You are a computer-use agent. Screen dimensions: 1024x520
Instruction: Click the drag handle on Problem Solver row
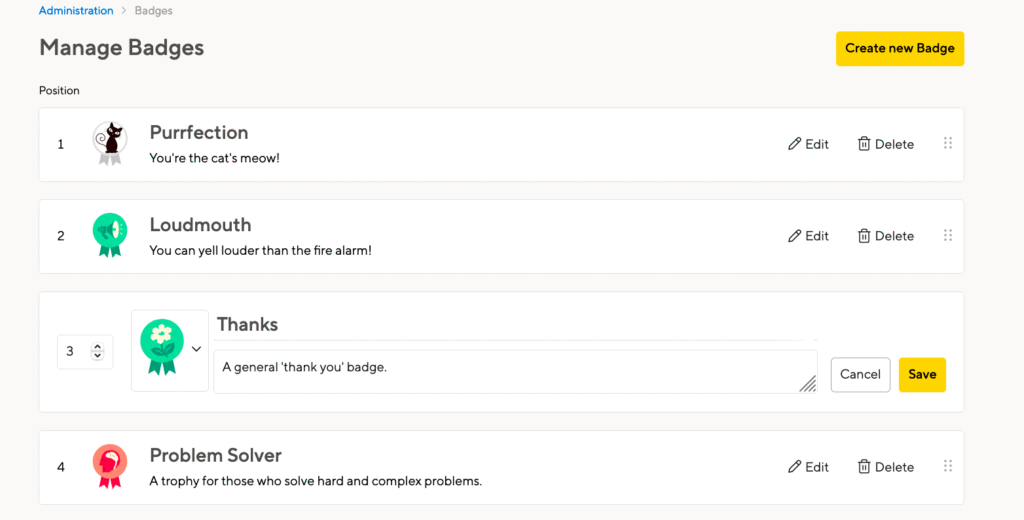coord(948,466)
